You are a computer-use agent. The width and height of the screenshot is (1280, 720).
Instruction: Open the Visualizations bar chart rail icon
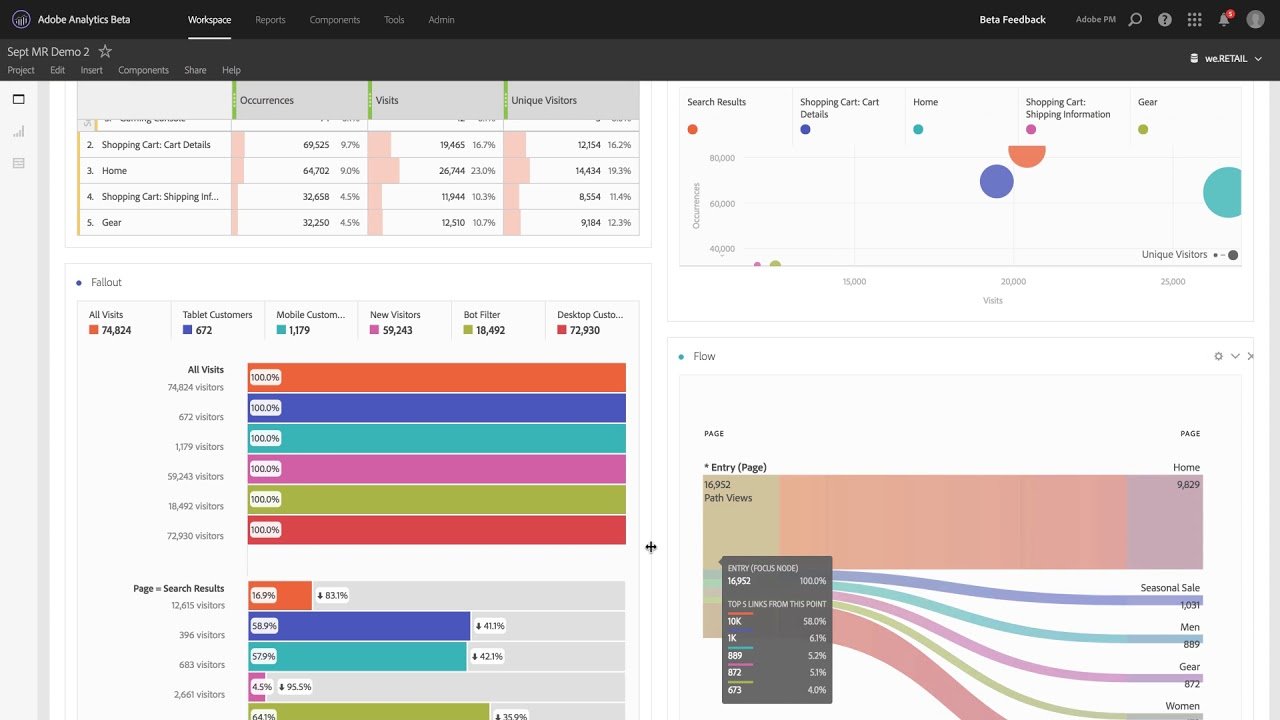(18, 131)
